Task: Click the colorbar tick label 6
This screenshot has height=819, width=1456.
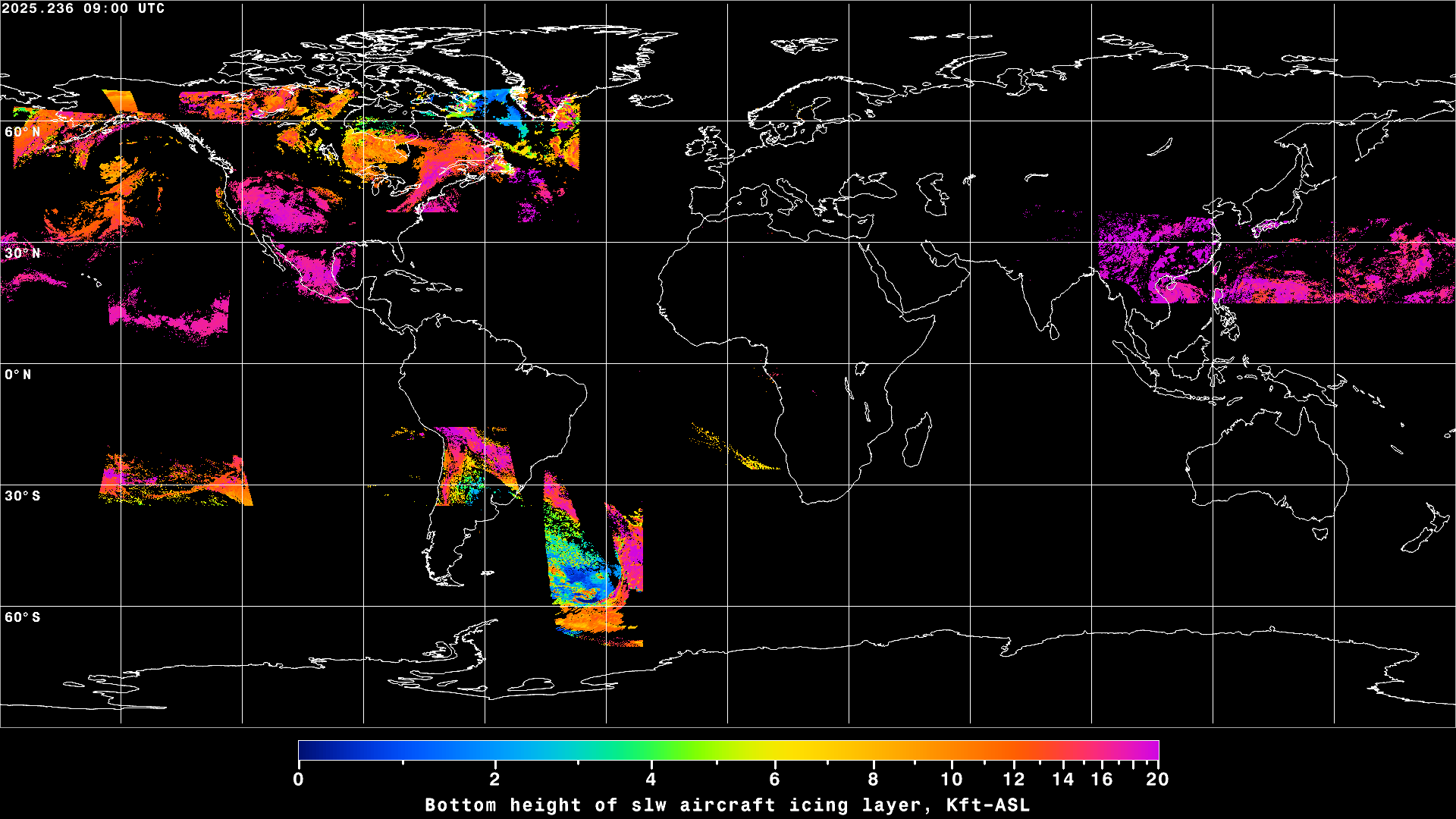Action: pyautogui.click(x=774, y=780)
